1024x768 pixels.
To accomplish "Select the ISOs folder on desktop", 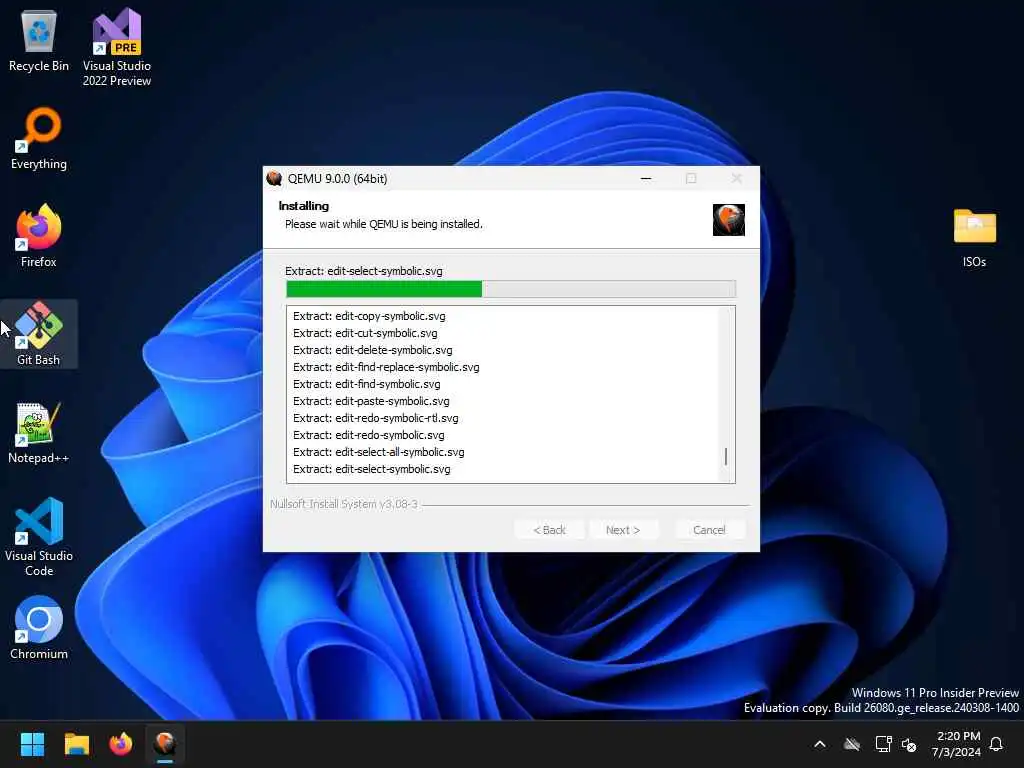I will pyautogui.click(x=974, y=237).
